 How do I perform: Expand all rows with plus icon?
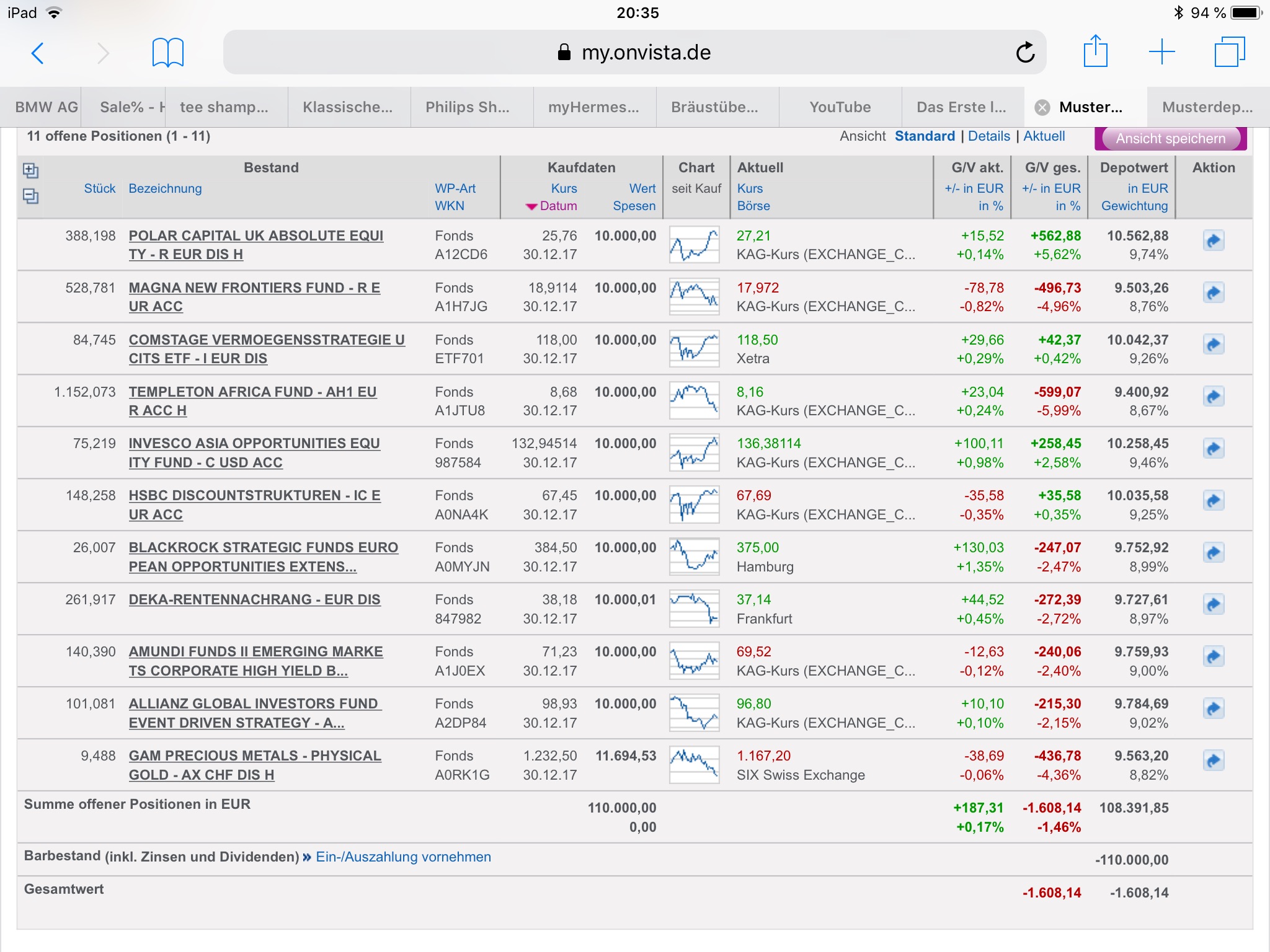tap(30, 170)
